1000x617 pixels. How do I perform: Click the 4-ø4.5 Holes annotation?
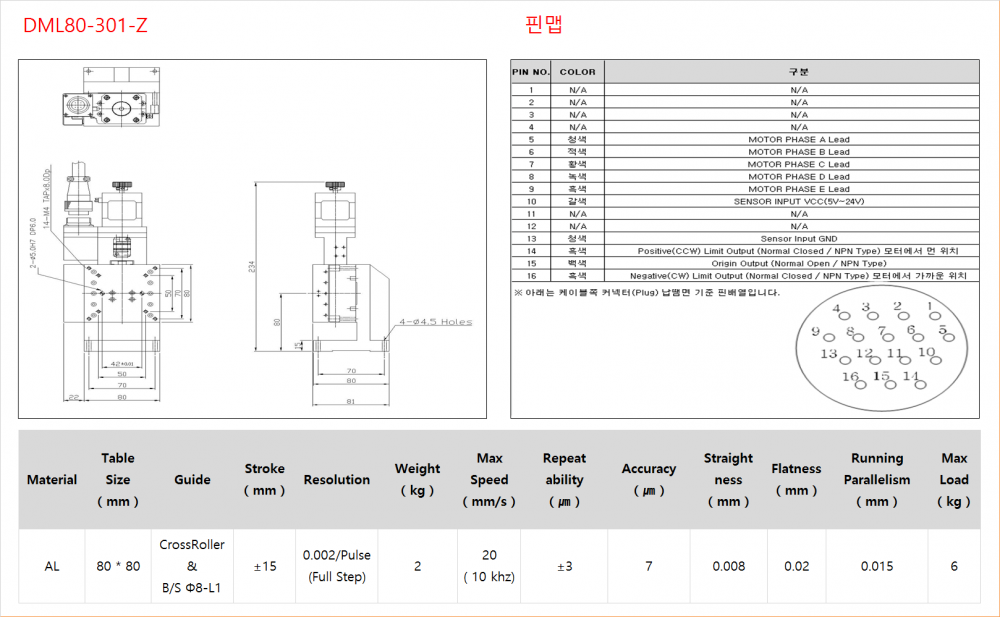pos(436,322)
